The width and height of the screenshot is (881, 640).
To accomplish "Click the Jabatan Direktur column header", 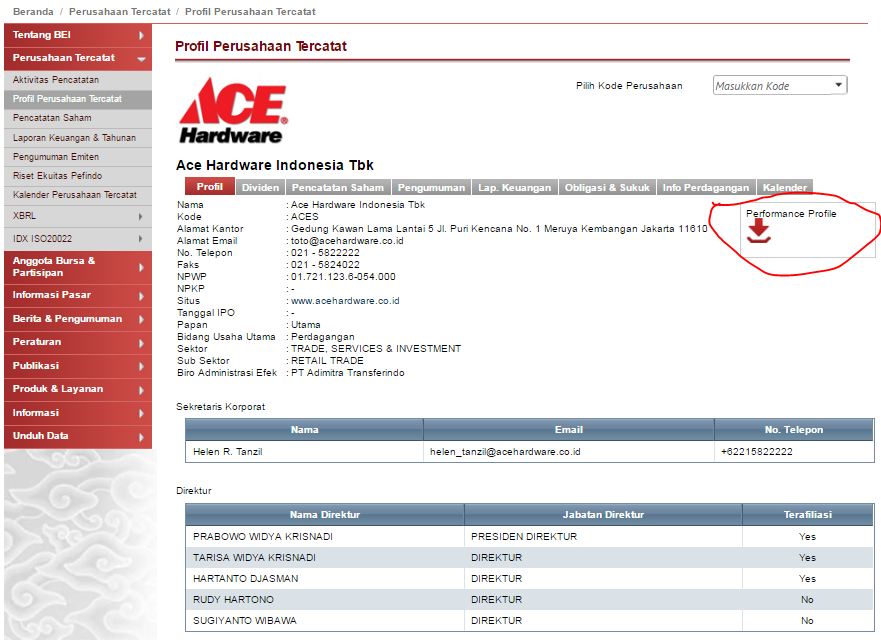I will coord(603,514).
